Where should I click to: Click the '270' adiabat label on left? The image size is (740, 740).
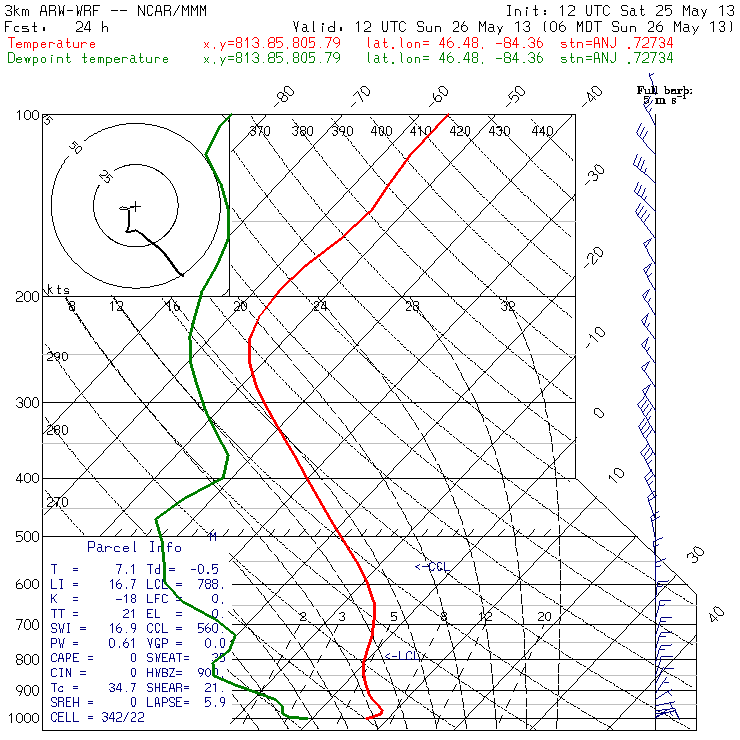(58, 502)
